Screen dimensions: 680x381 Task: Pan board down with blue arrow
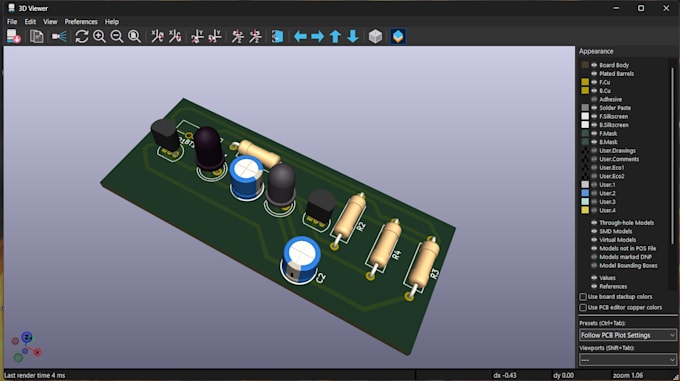coord(353,36)
